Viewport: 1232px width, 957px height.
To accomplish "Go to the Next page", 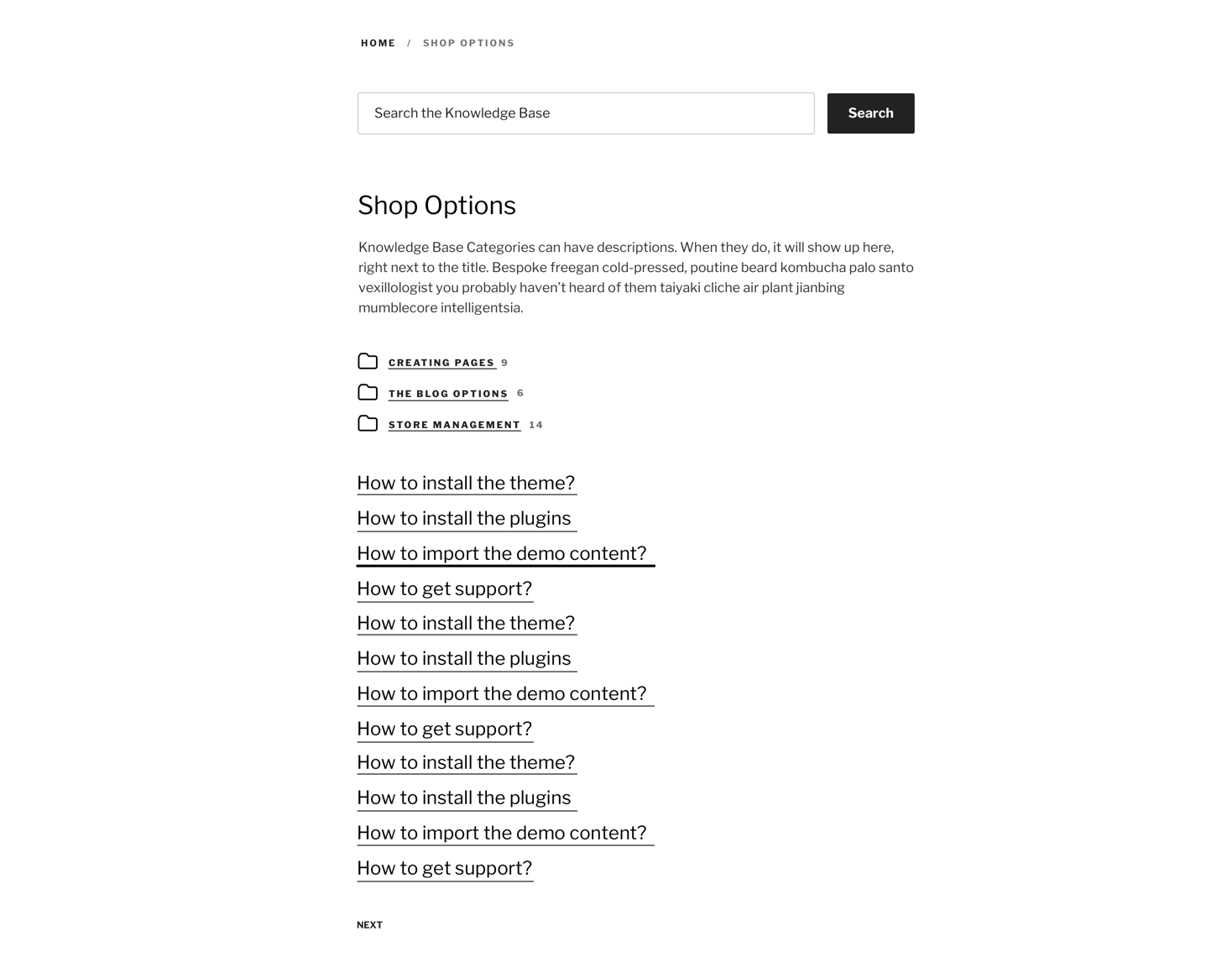I will pyautogui.click(x=369, y=925).
